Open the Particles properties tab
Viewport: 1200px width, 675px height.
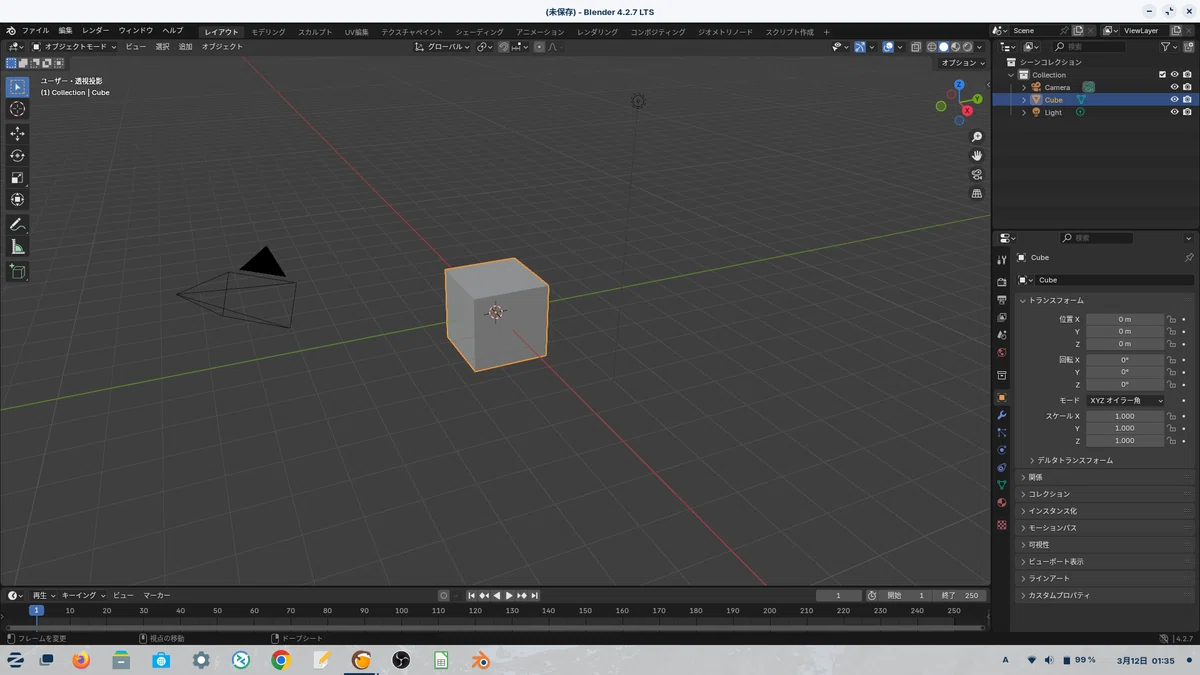[x=1002, y=432]
